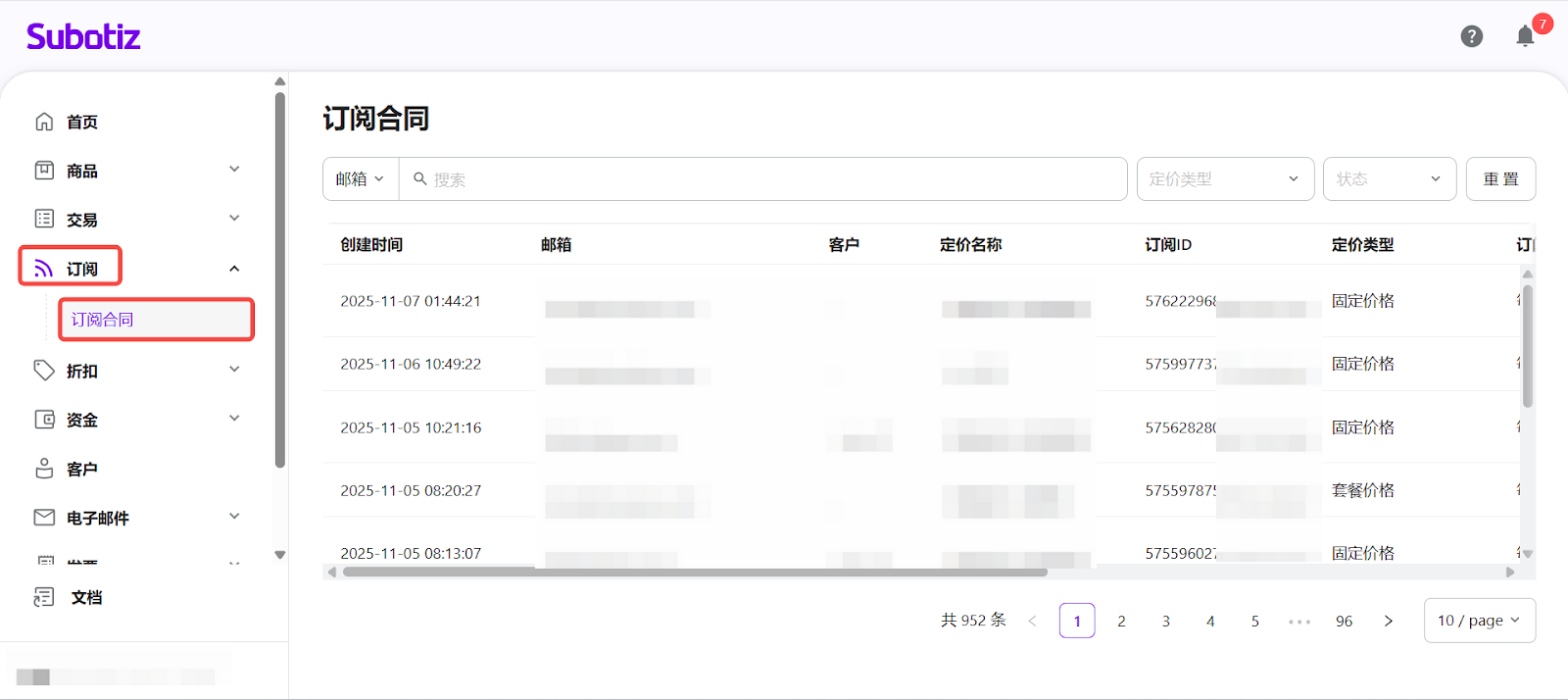
Task: Click the Funds (资金) wallet icon
Action: (x=44, y=420)
